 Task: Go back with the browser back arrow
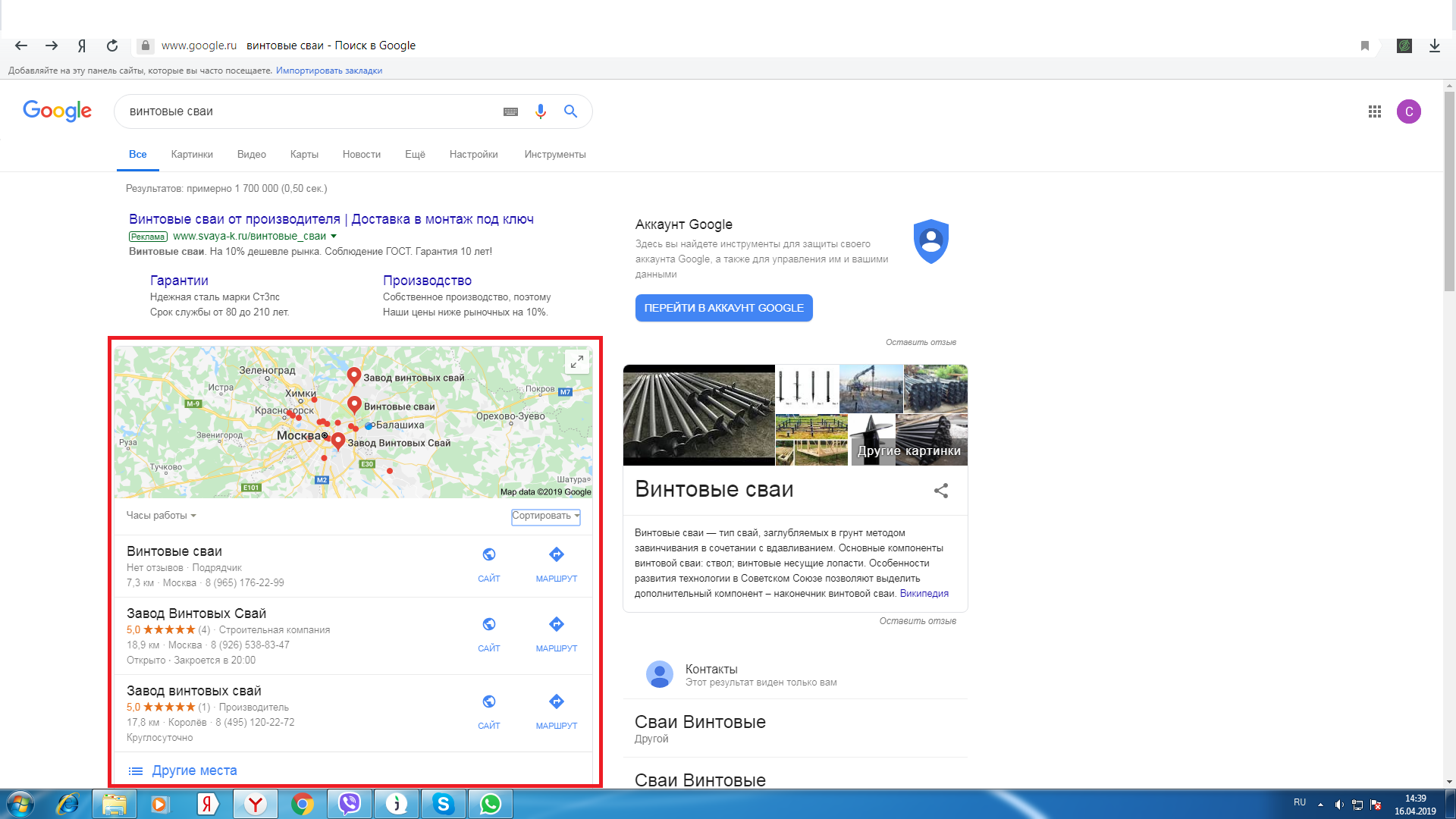tap(21, 45)
